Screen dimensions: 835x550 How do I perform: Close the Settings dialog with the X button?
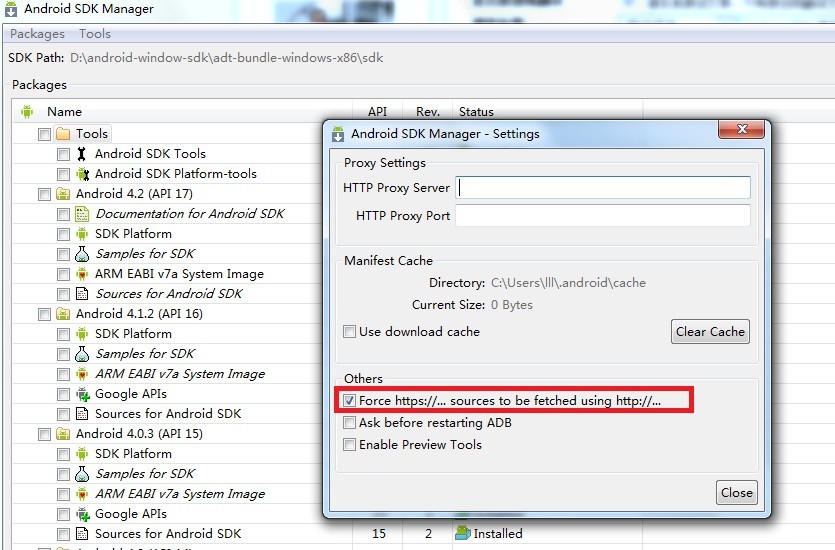pyautogui.click(x=741, y=129)
